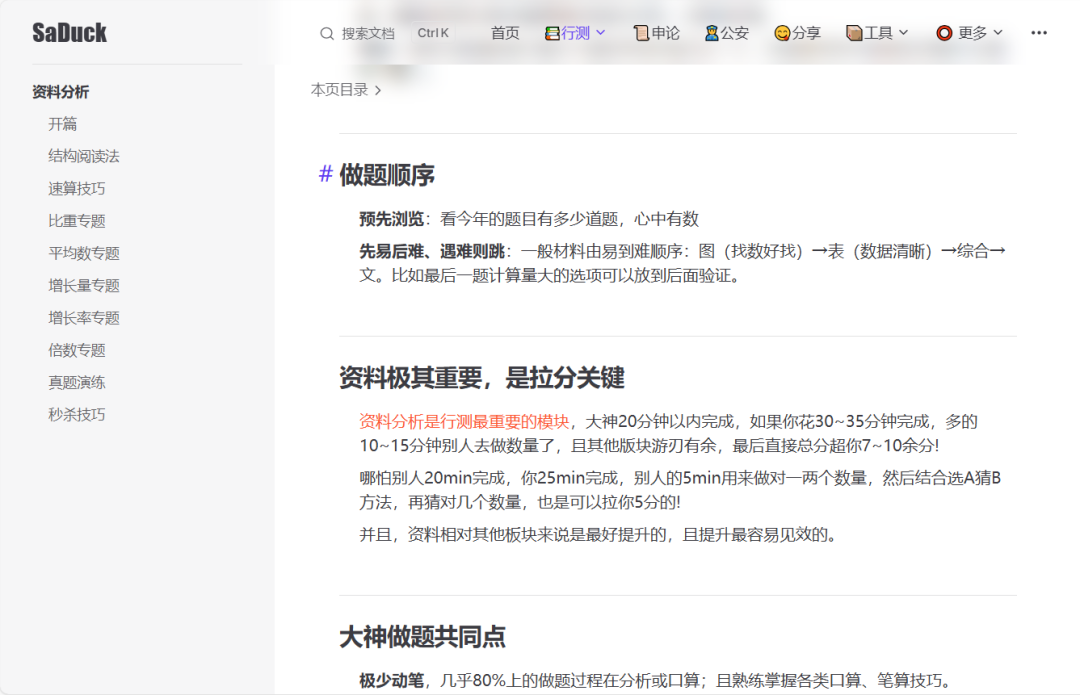1080x695 pixels.
Task: Click the # anchor beside 做题顺序
Action: 326,174
